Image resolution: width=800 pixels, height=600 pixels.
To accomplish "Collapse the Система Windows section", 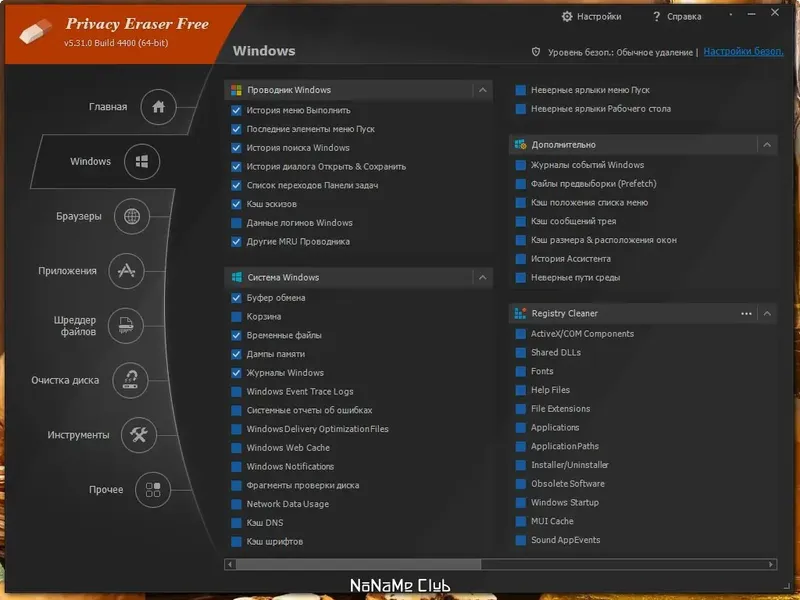I will [x=482, y=278].
